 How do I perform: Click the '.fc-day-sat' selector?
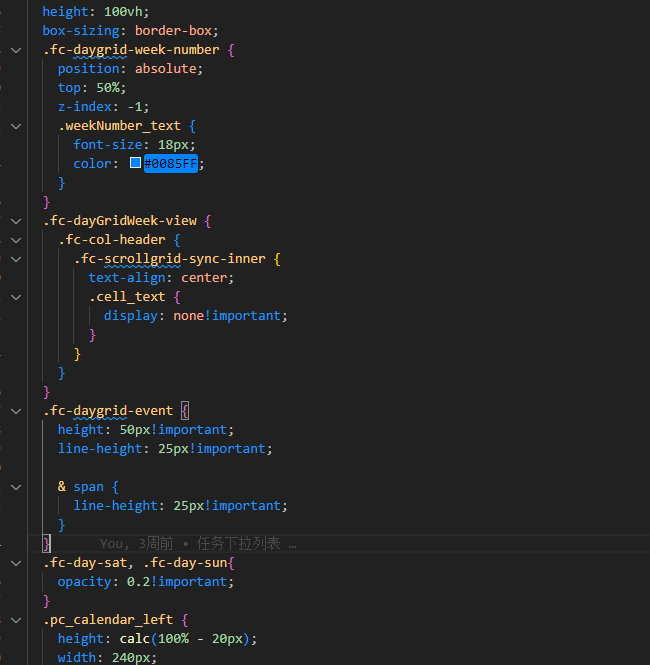tap(85, 563)
